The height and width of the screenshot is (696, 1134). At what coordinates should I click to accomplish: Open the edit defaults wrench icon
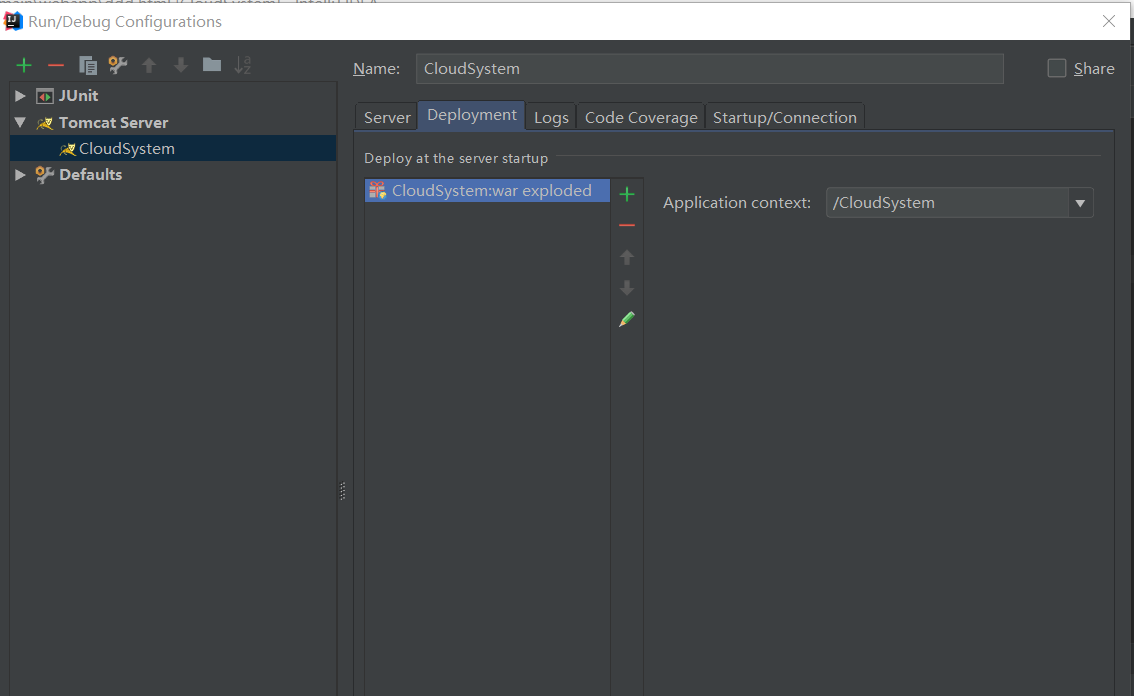point(118,66)
